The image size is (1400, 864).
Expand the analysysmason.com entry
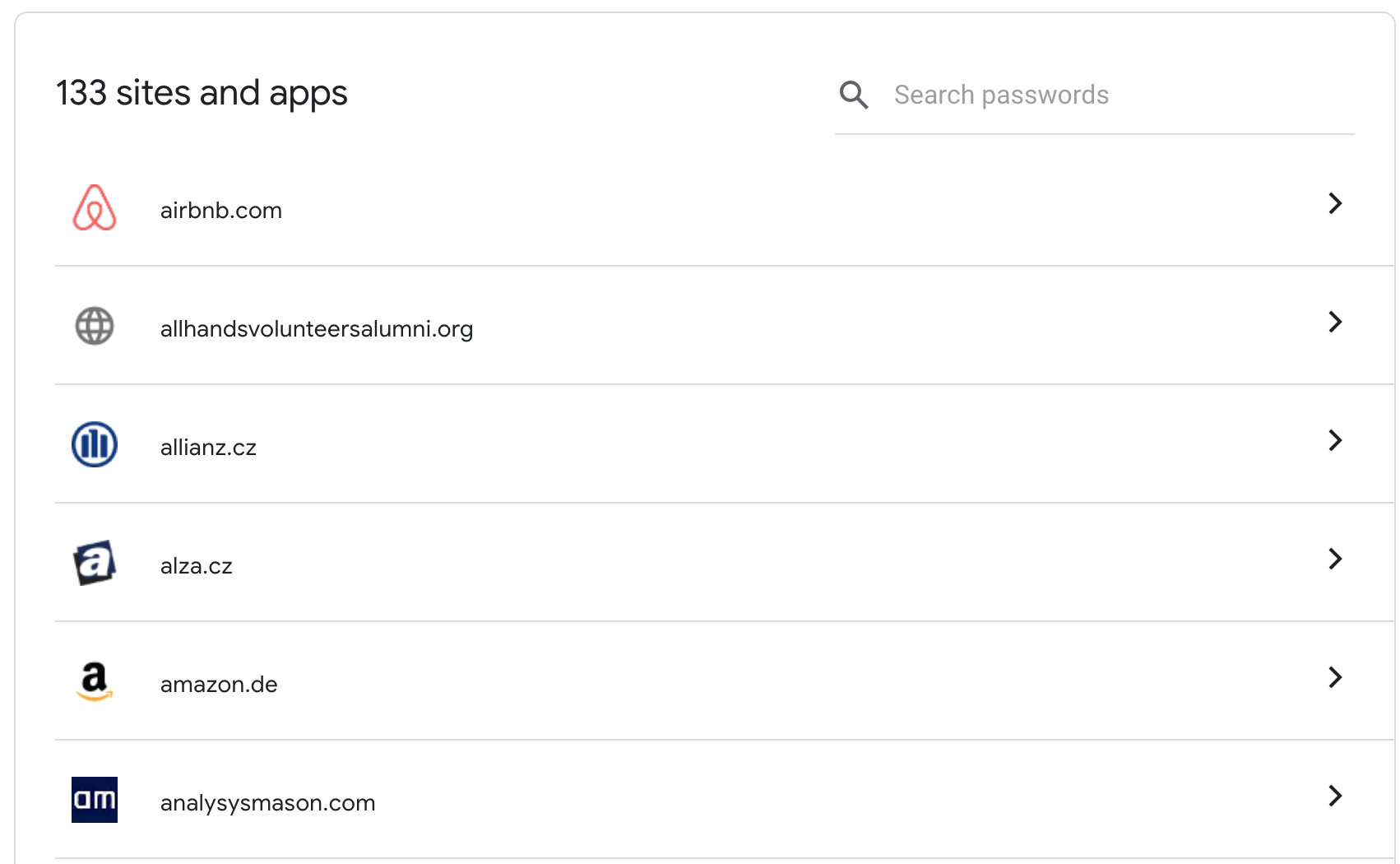click(x=1336, y=796)
